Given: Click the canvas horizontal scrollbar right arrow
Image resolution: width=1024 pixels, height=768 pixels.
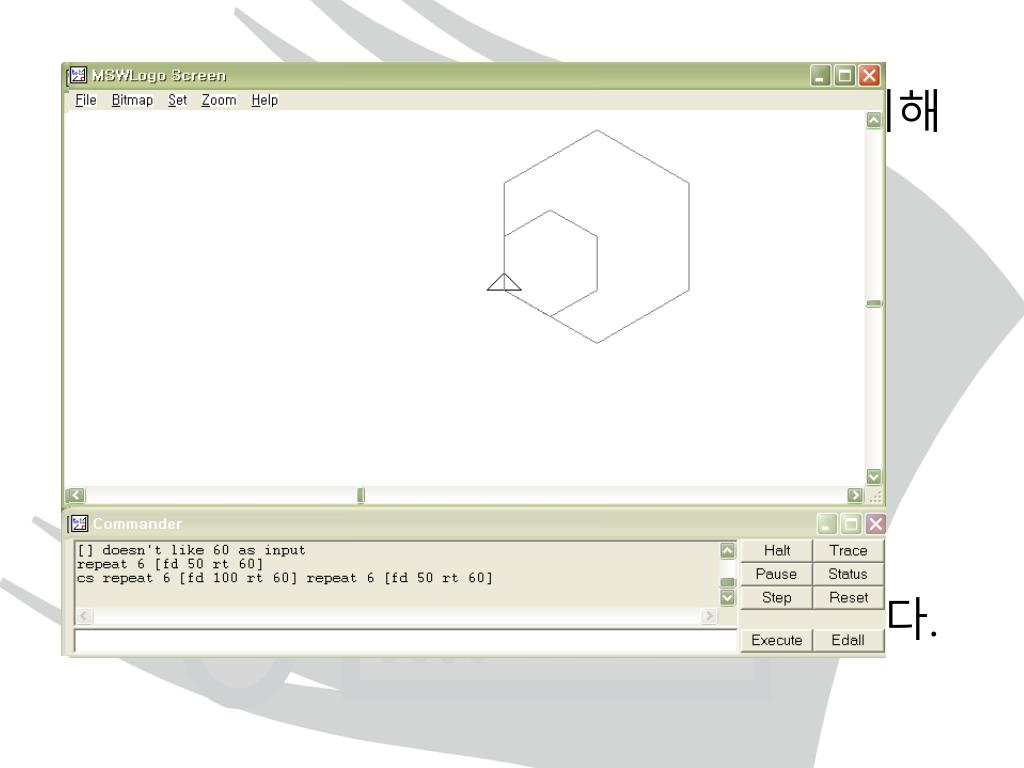Looking at the screenshot, I should [x=854, y=495].
